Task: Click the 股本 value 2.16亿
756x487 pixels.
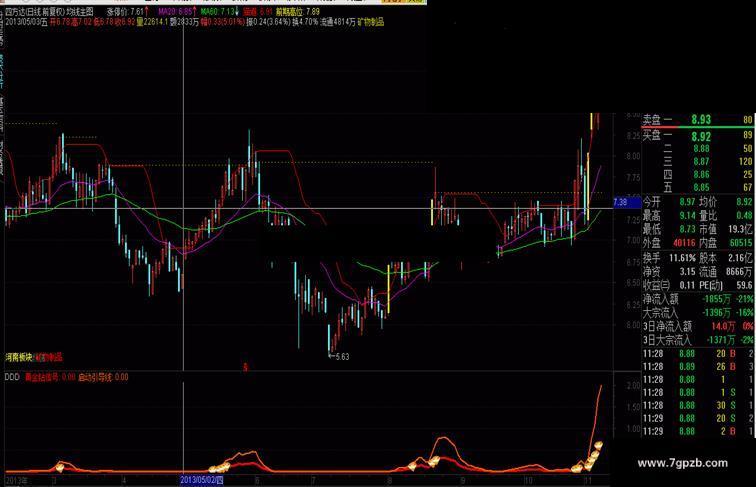Action: 741,258
